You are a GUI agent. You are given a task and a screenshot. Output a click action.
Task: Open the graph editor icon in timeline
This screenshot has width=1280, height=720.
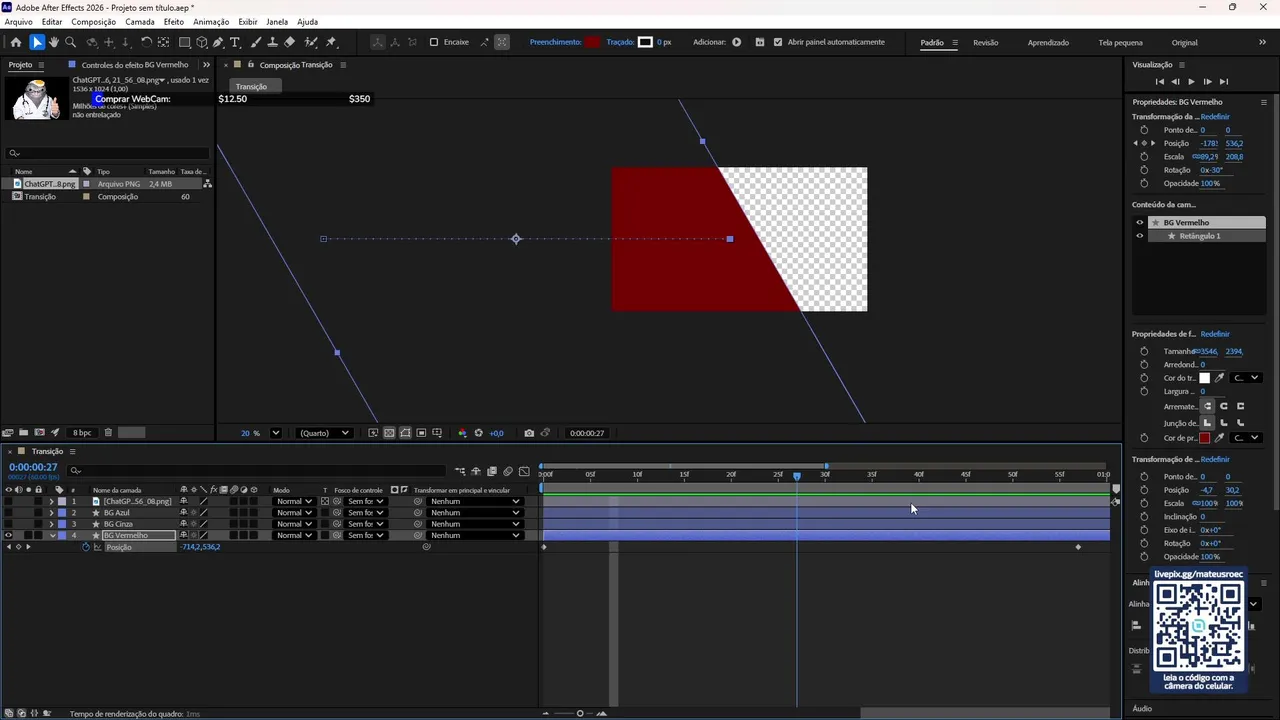pyautogui.click(x=524, y=471)
